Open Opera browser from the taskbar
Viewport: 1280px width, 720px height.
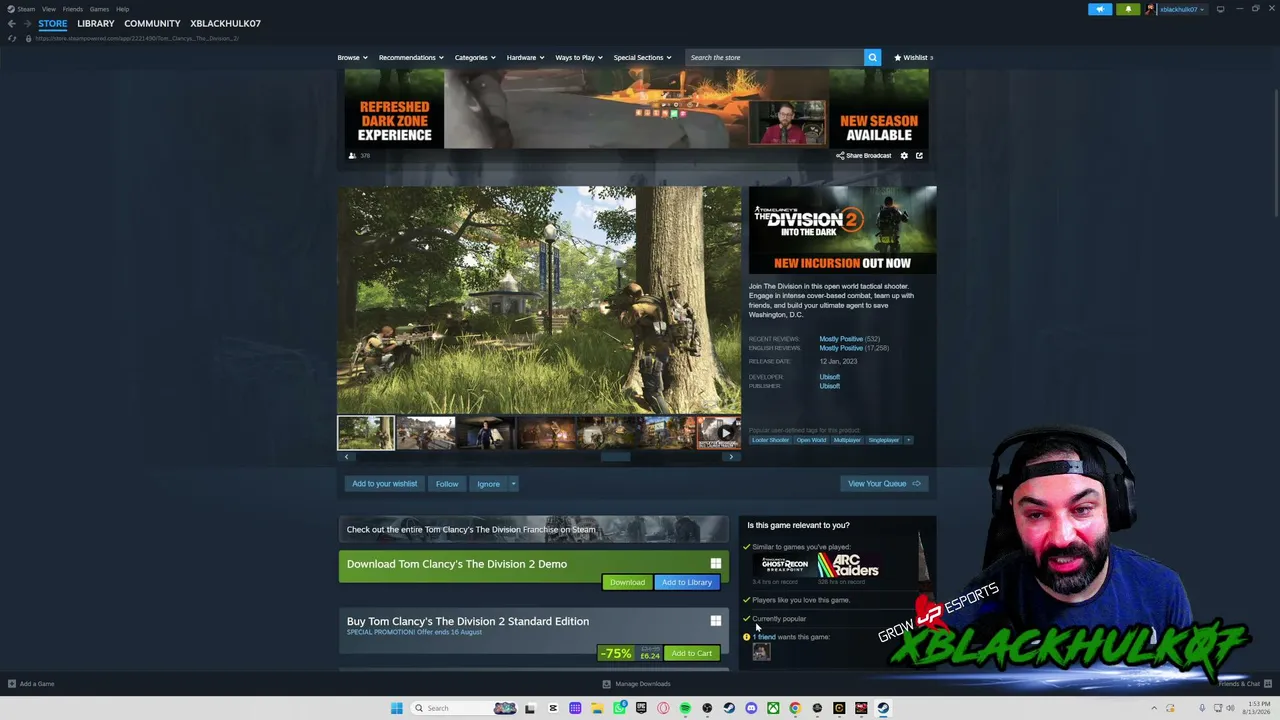pos(663,708)
